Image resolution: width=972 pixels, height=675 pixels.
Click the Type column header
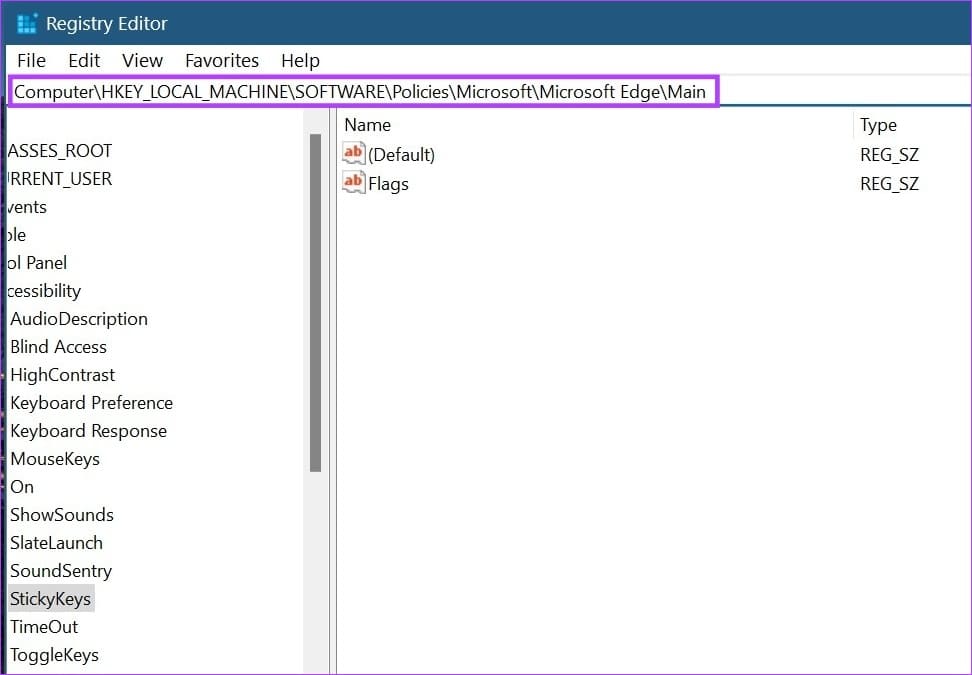878,125
